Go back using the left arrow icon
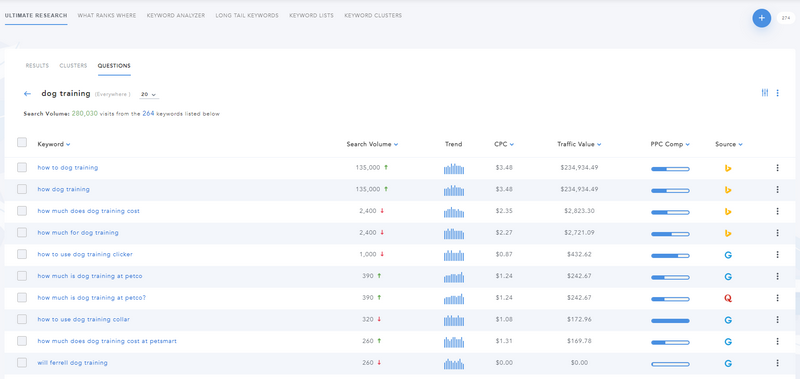 [28, 94]
